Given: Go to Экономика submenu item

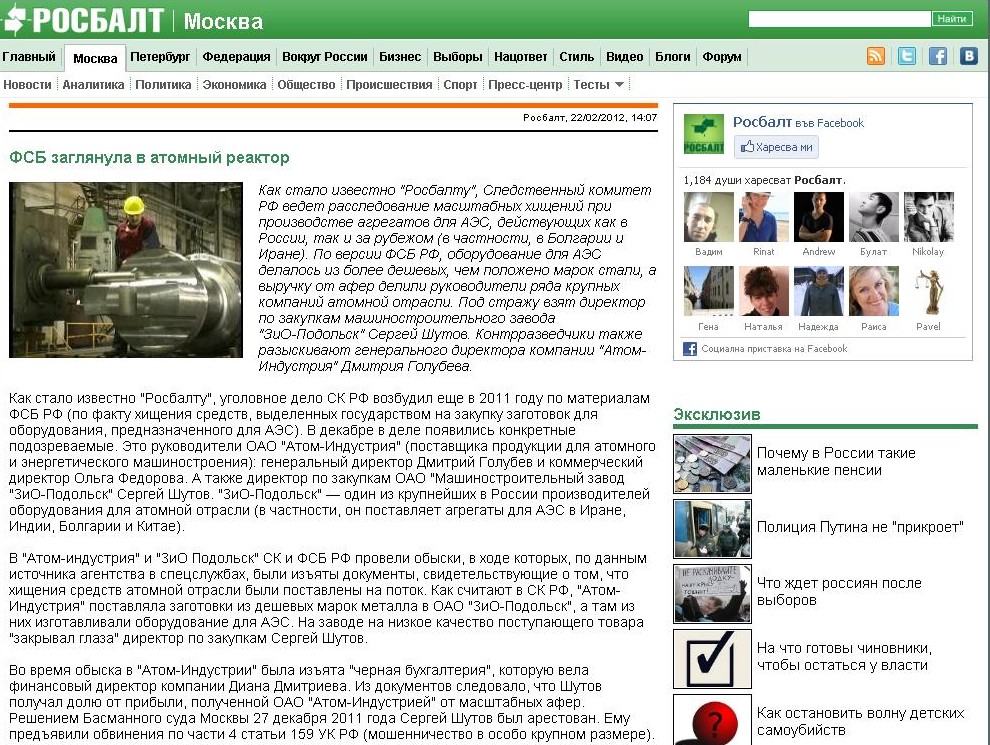Looking at the screenshot, I should [234, 85].
